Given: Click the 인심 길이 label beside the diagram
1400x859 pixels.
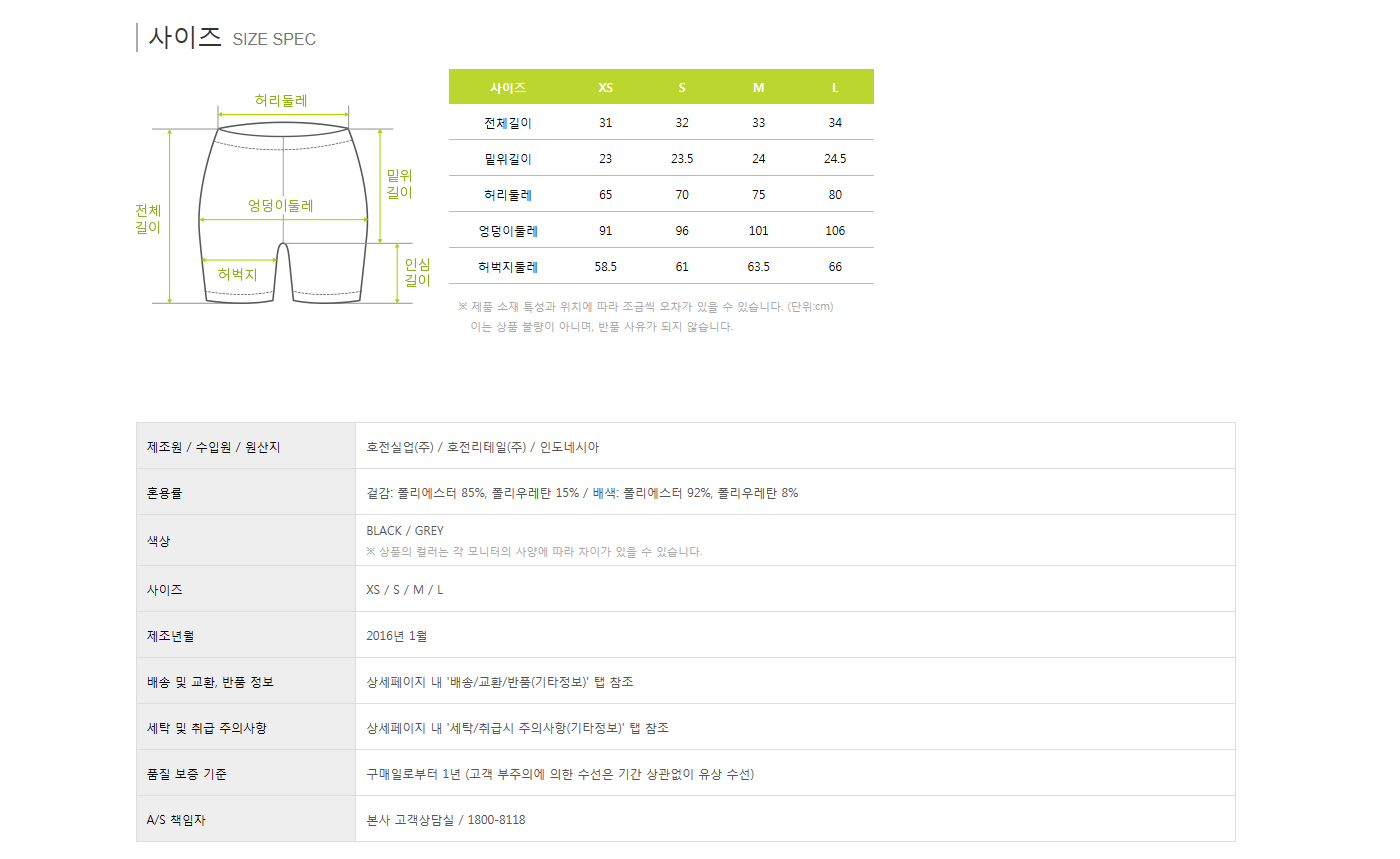Looking at the screenshot, I should click(417, 272).
